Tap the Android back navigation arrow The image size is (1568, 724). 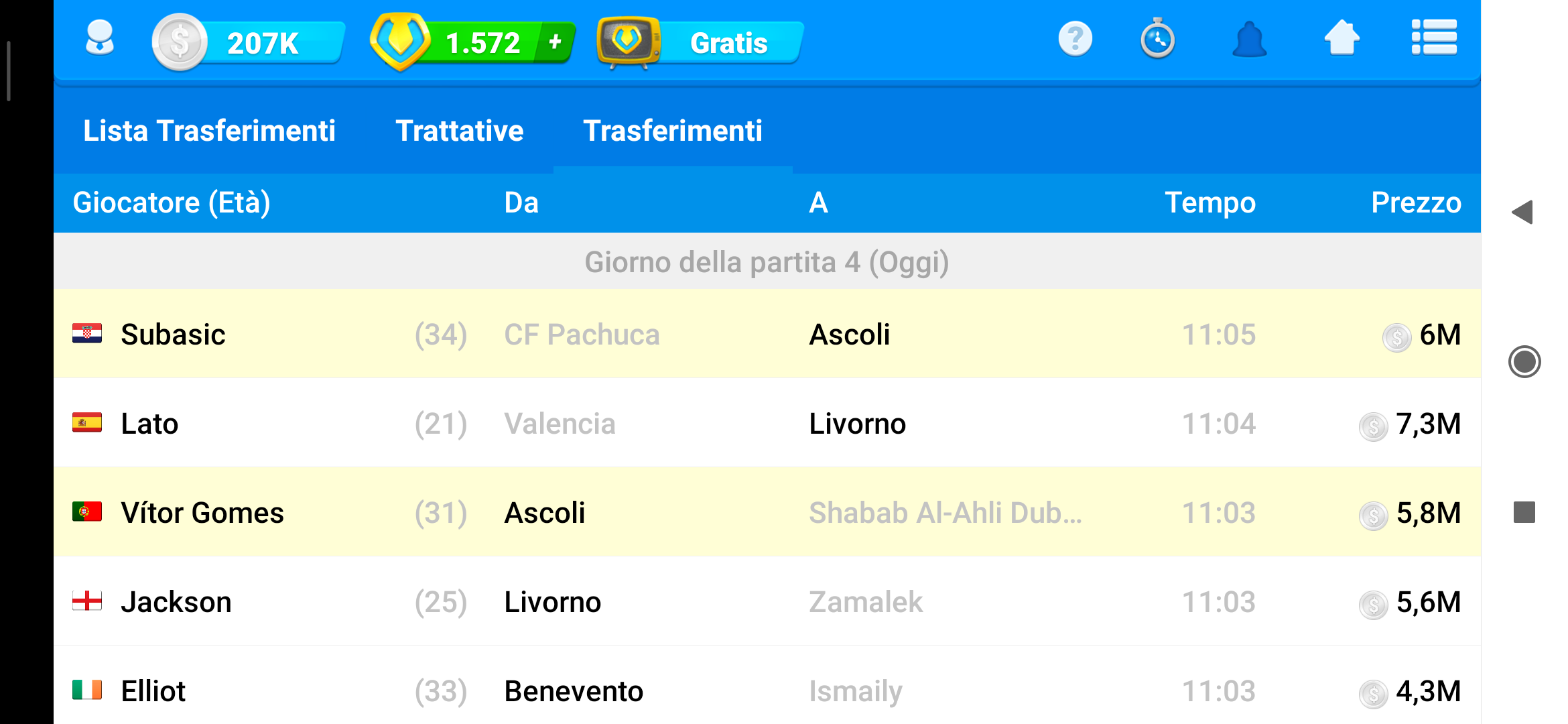(x=1523, y=213)
